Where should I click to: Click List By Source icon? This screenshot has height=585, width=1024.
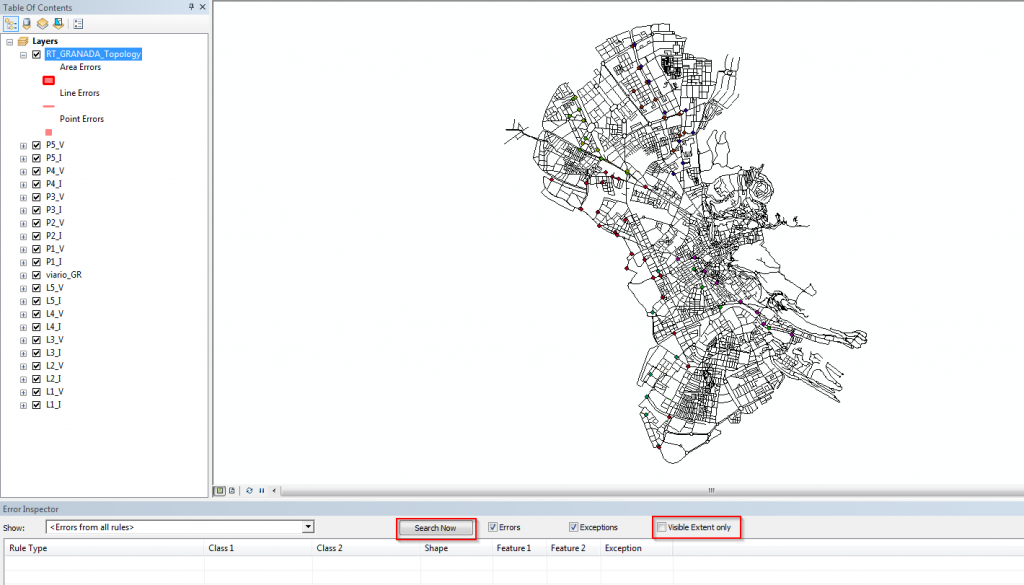pos(27,23)
